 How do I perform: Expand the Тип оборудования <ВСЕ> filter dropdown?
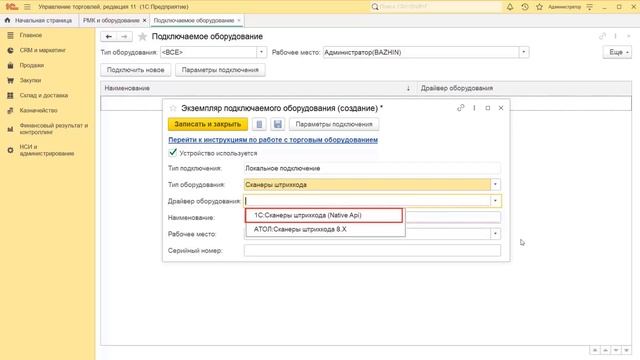pyautogui.click(x=261, y=52)
